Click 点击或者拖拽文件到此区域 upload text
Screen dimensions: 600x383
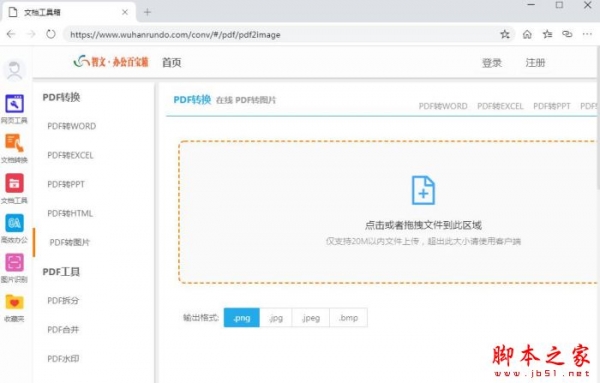coord(423,225)
